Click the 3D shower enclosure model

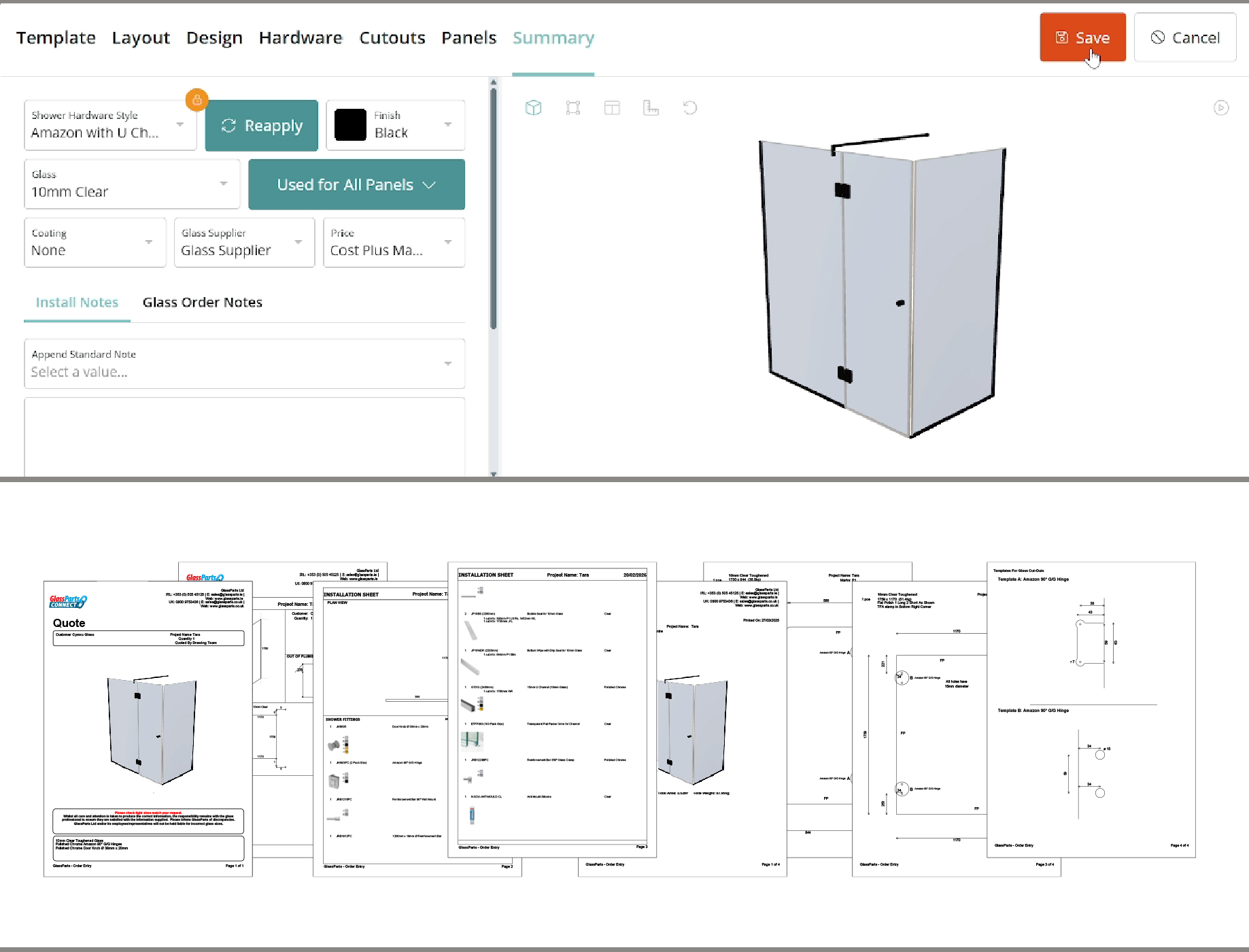click(882, 286)
